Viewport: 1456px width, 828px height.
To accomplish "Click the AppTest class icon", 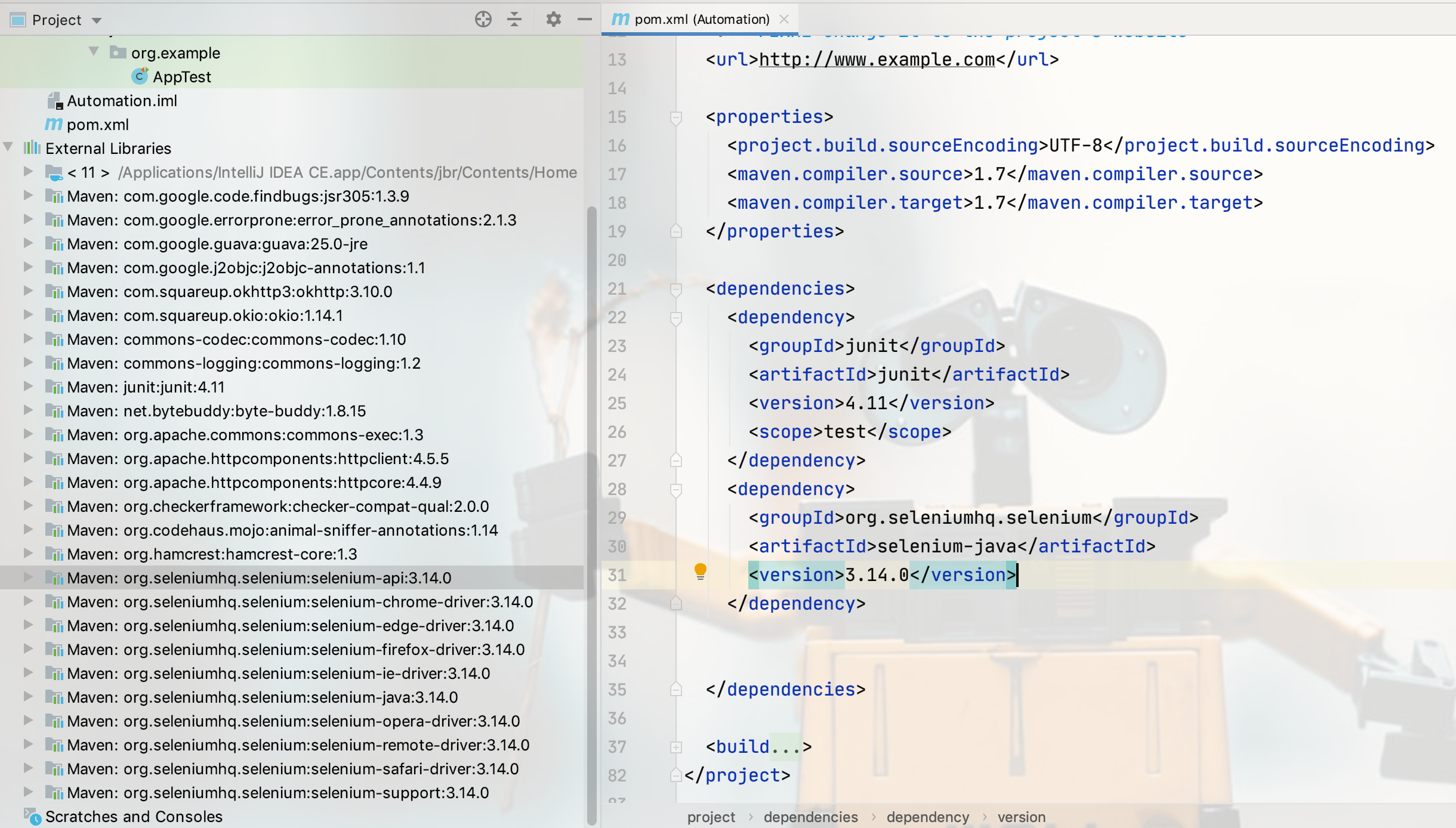I will coord(140,76).
